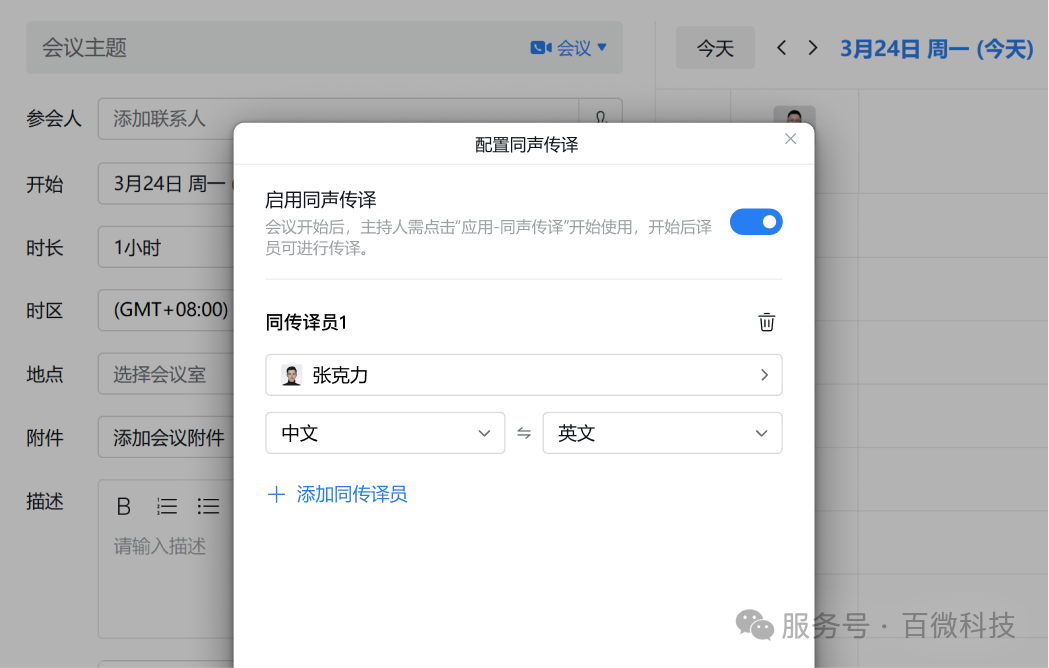This screenshot has width=1049, height=668.
Task: Click the plus icon before 添加同传译员
Action: [277, 494]
